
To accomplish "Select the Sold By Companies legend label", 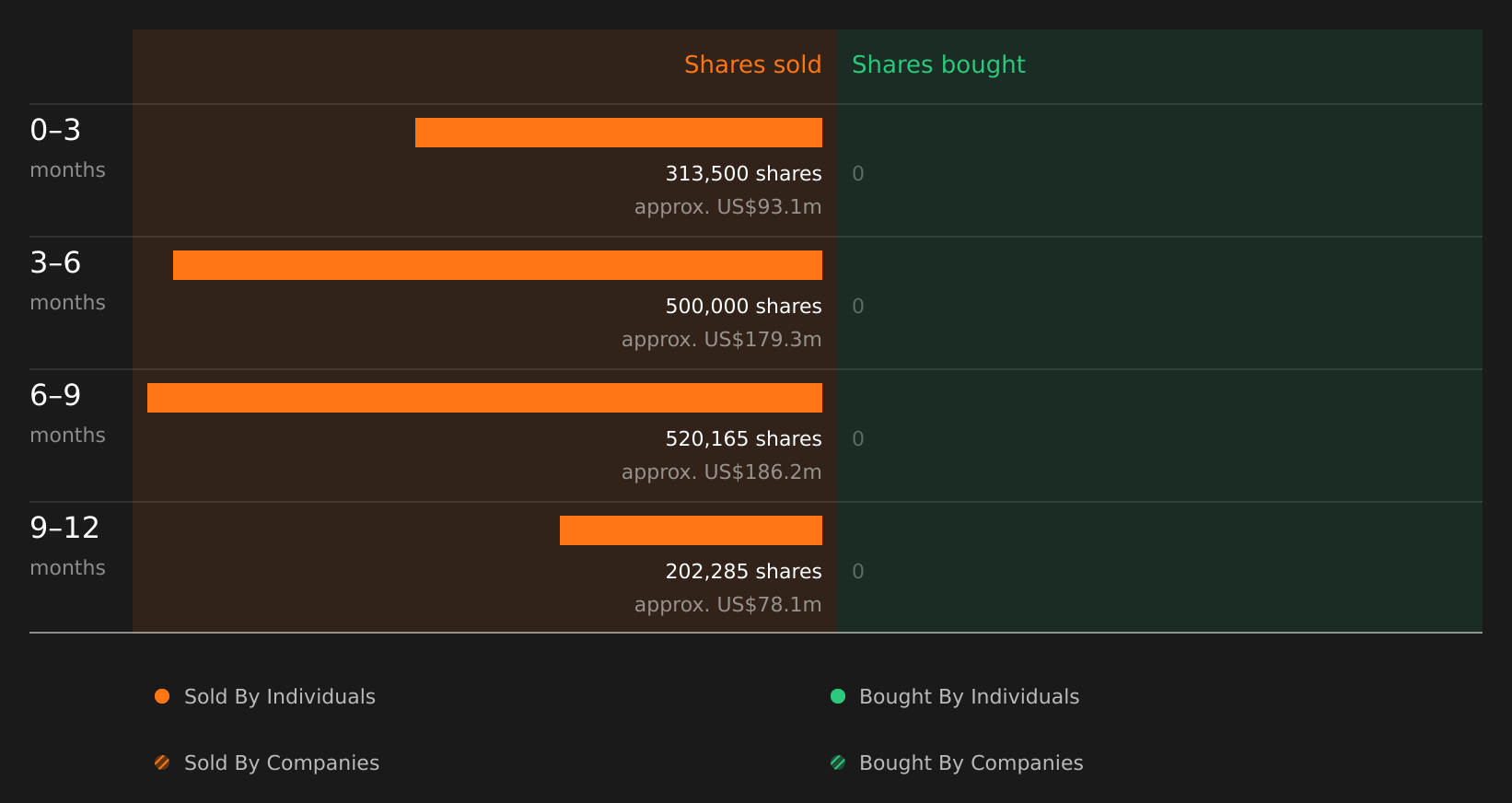I will click(282, 763).
